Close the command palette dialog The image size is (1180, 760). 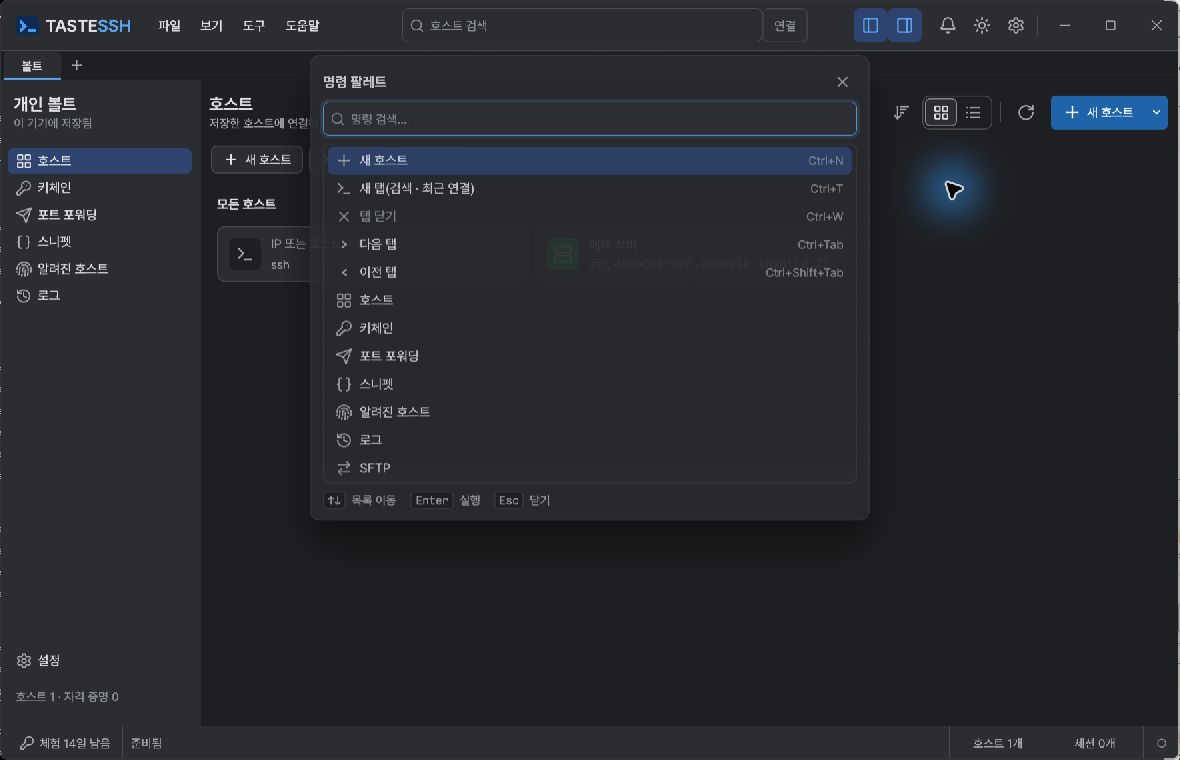point(842,81)
